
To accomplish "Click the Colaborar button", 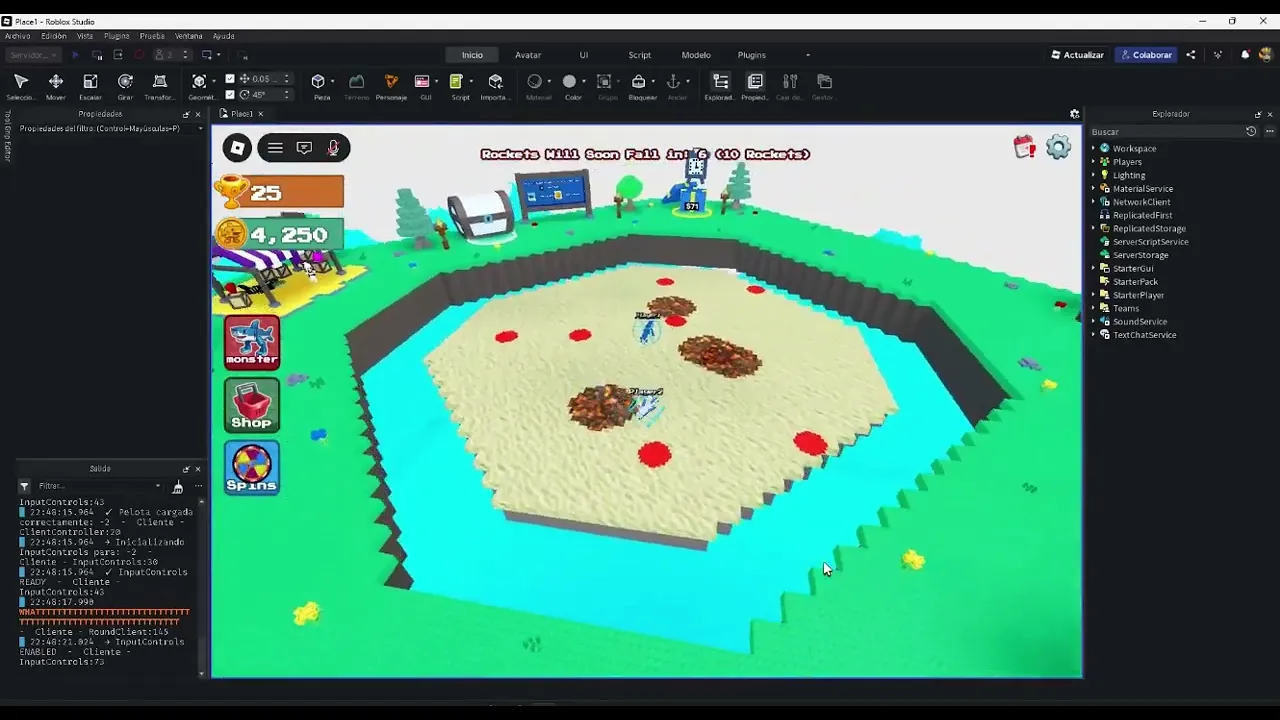I will [x=1146, y=55].
